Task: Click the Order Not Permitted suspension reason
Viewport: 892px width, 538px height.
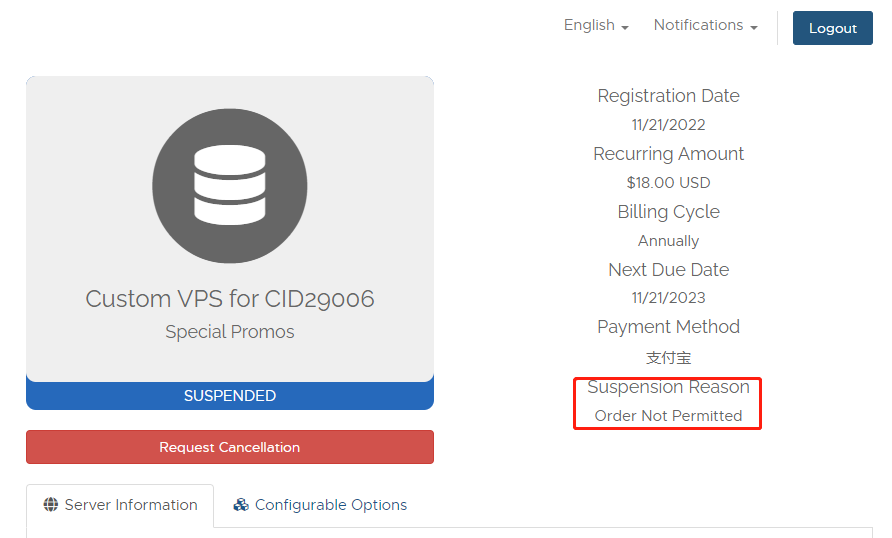Action: pyautogui.click(x=668, y=416)
